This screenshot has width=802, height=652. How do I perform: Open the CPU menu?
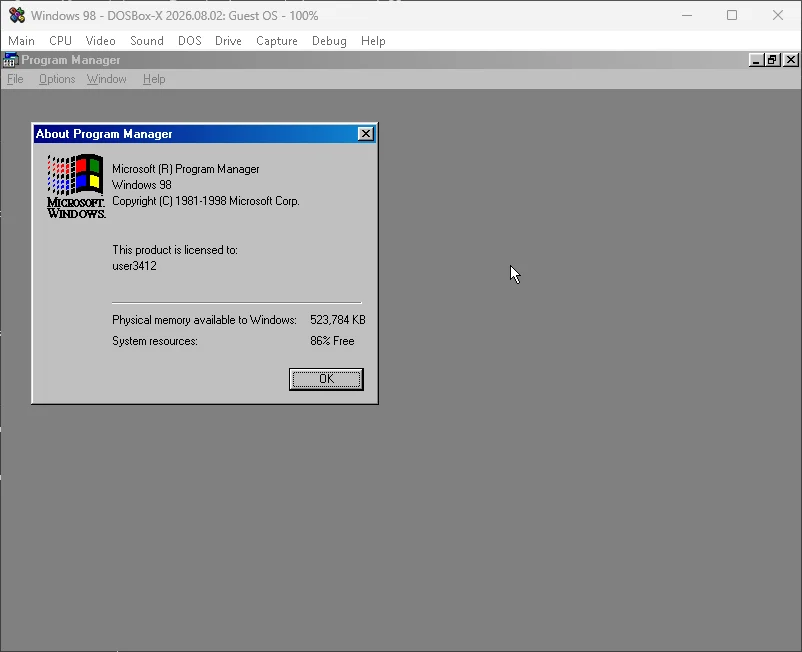tap(60, 41)
